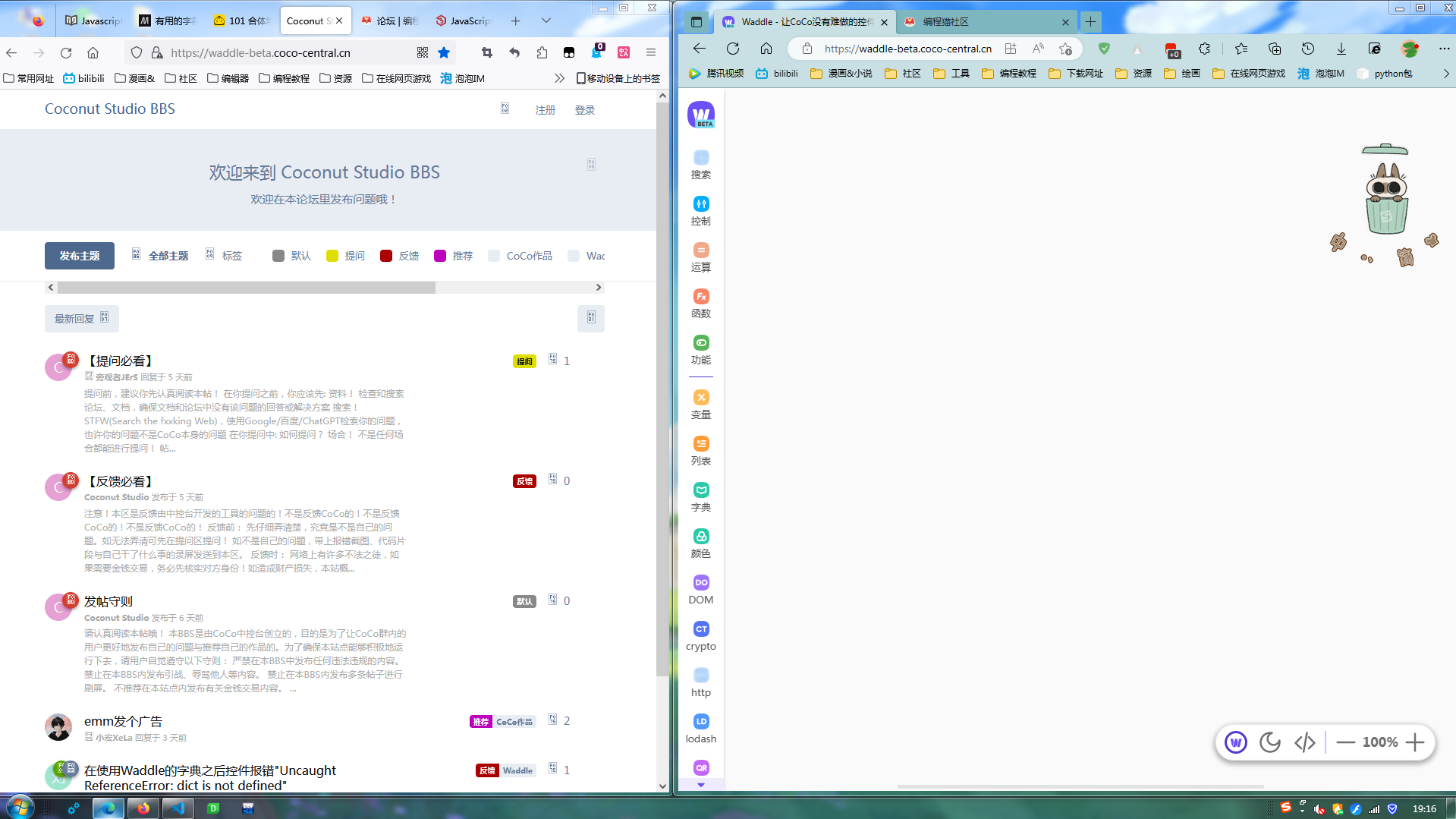Show more Firefox bookmarks via overflow chevron
The image size is (1456, 819).
(x=560, y=78)
